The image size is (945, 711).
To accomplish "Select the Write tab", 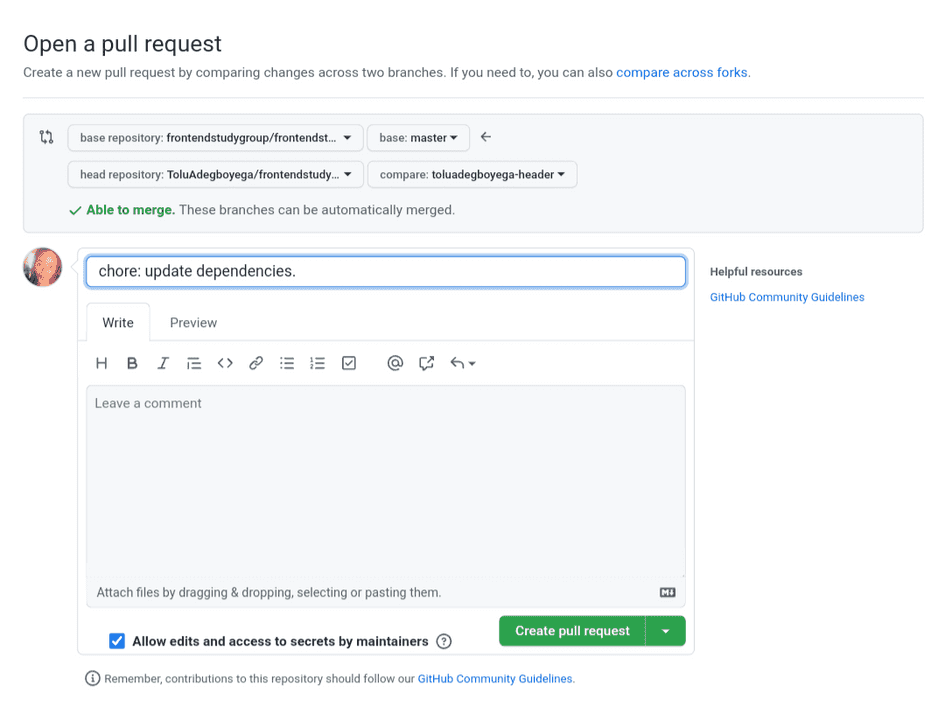I will click(x=118, y=322).
